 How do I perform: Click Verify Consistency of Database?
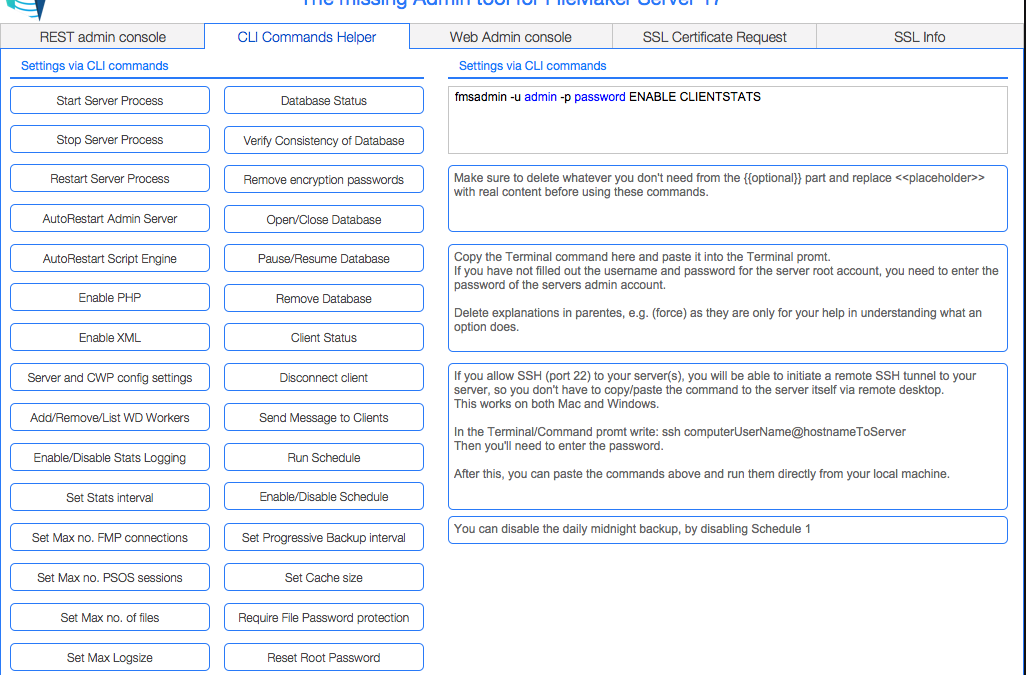[324, 140]
